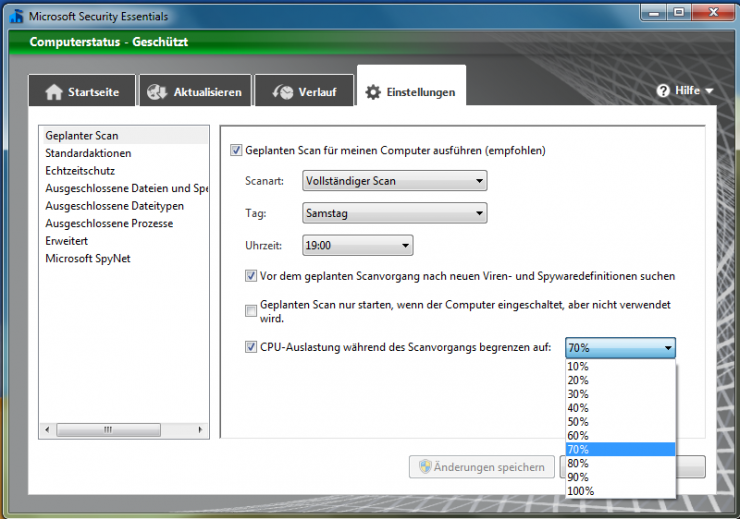Image resolution: width=740 pixels, height=519 pixels.
Task: Choose 90% from the CPU limit list
Action: tap(620, 477)
